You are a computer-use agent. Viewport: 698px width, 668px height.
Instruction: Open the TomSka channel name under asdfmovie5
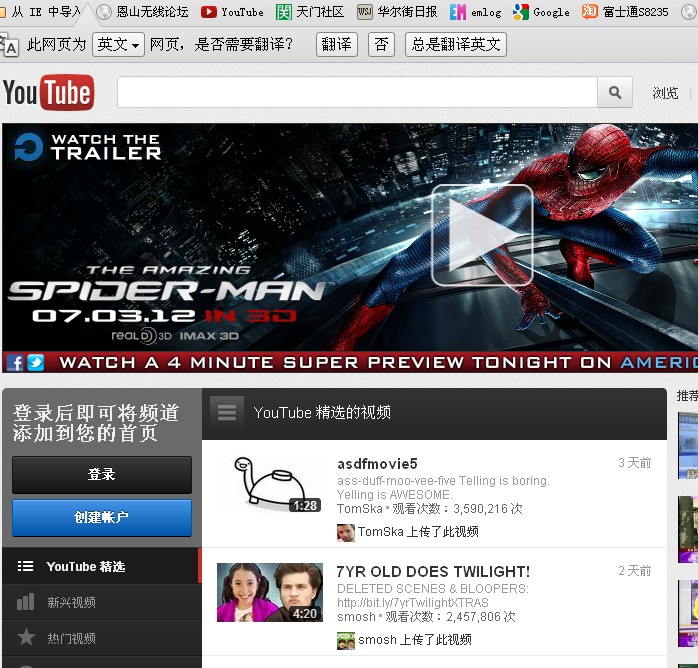[x=360, y=509]
